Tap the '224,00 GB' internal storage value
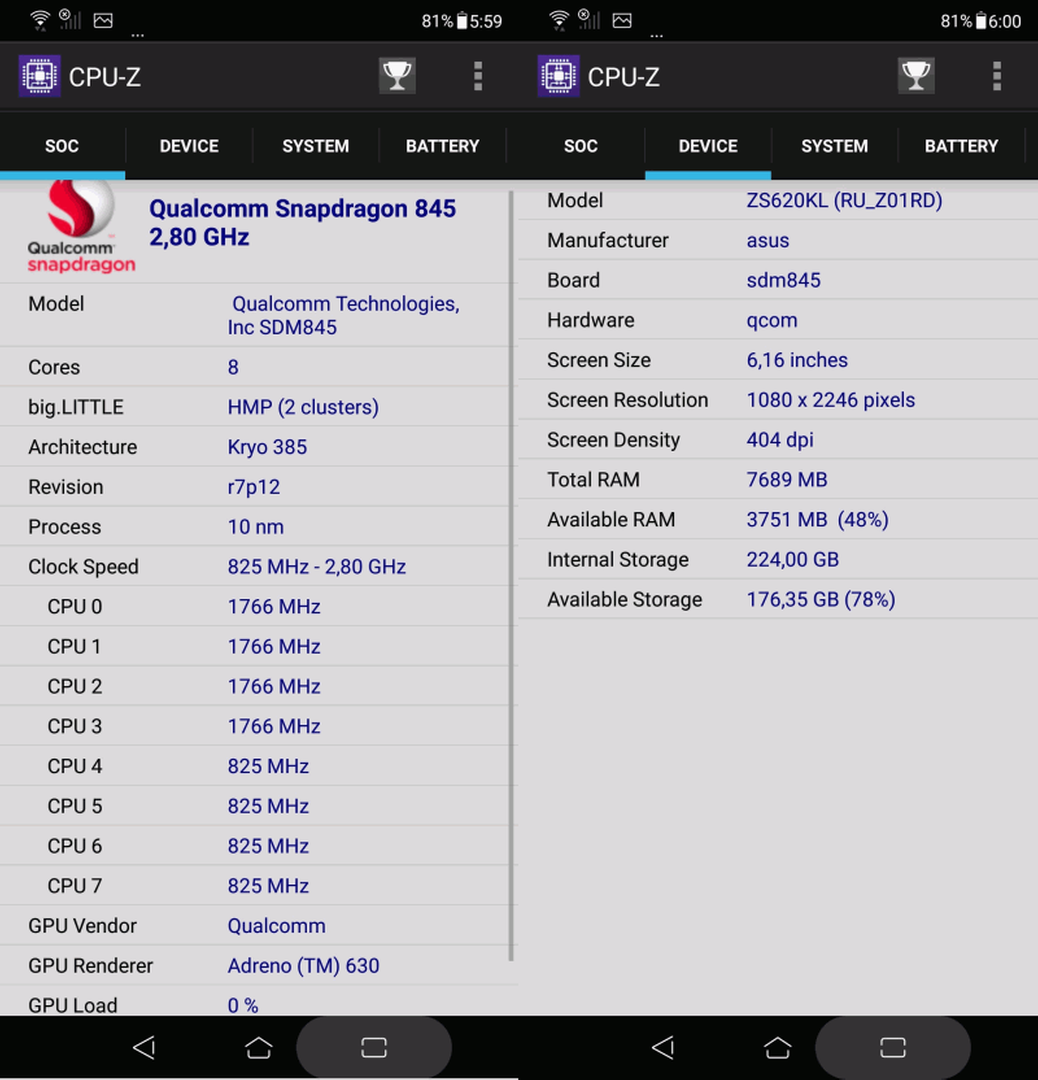 click(x=793, y=560)
